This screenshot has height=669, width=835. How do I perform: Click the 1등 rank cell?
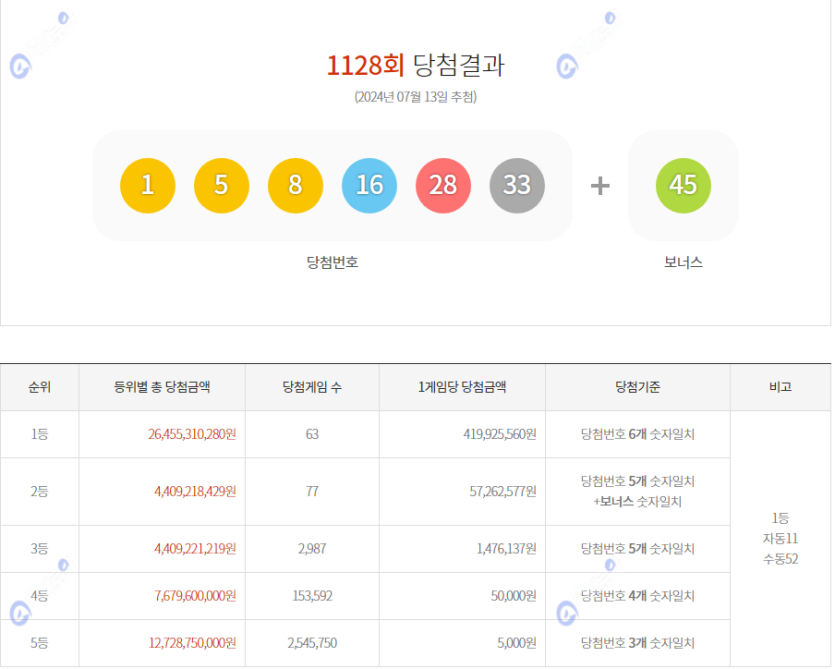(x=39, y=434)
